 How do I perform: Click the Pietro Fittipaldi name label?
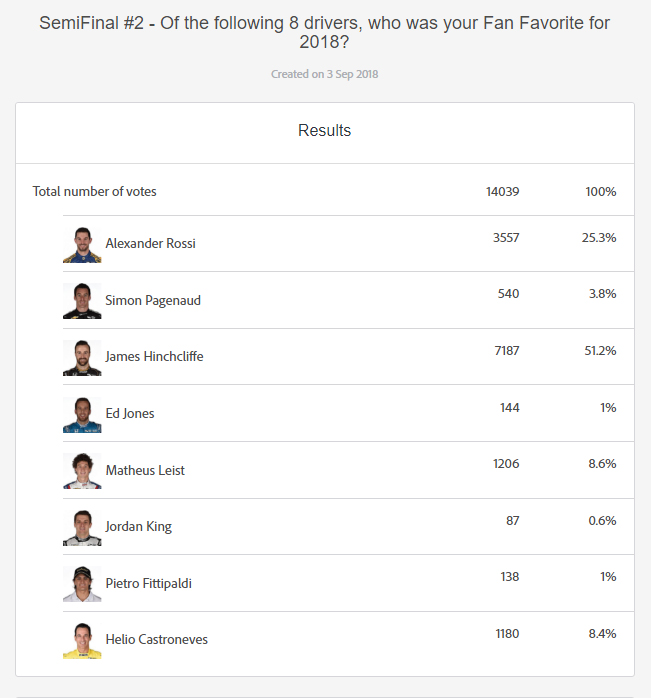pos(148,584)
